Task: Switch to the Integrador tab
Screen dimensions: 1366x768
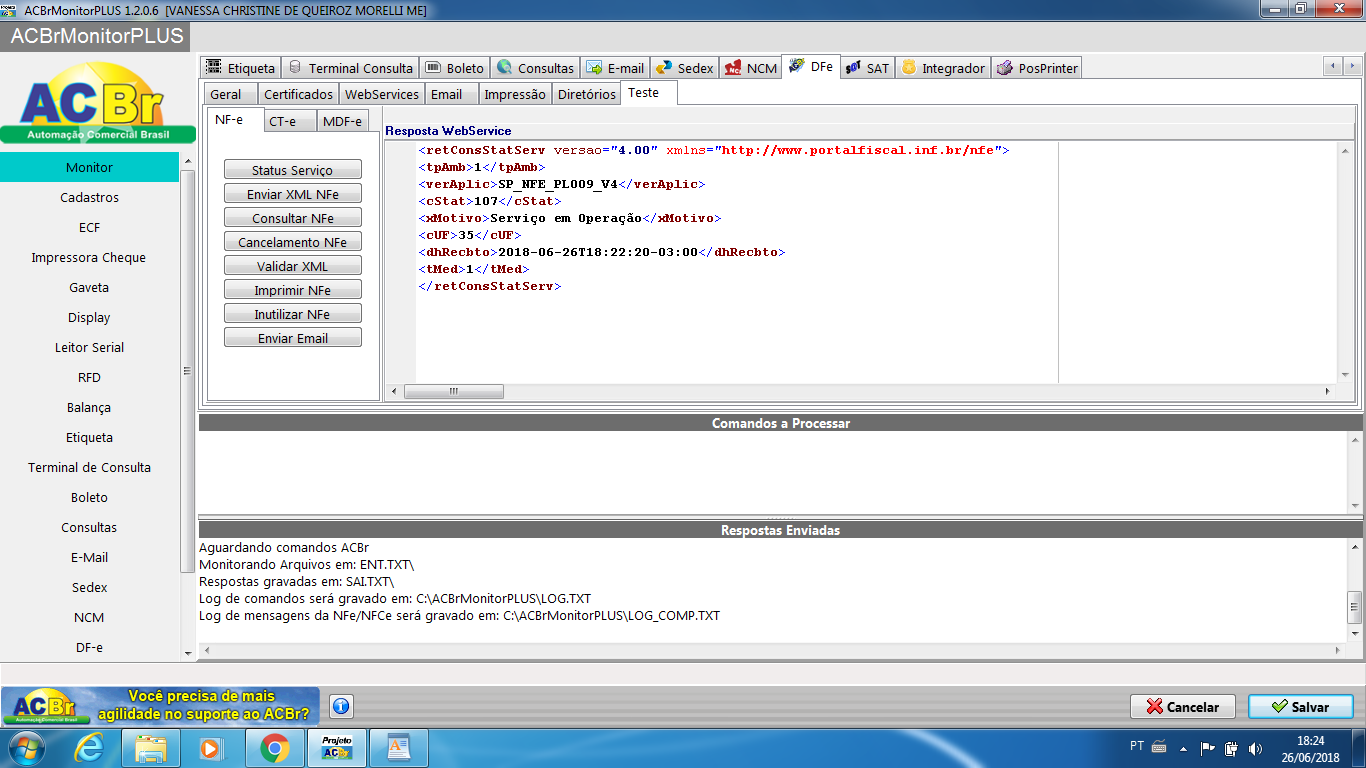Action: (943, 68)
